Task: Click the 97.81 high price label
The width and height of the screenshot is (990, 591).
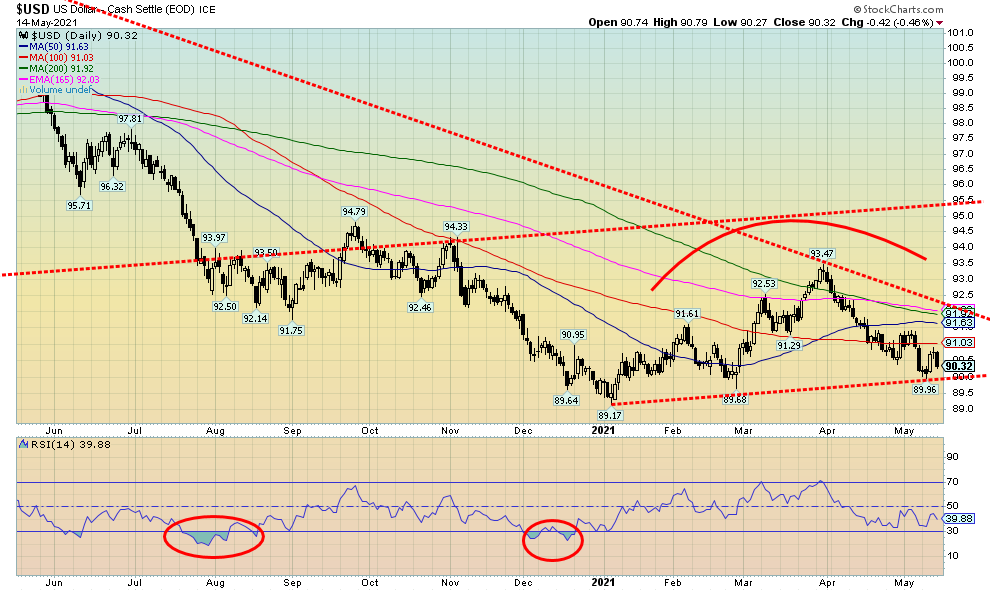Action: (131, 118)
